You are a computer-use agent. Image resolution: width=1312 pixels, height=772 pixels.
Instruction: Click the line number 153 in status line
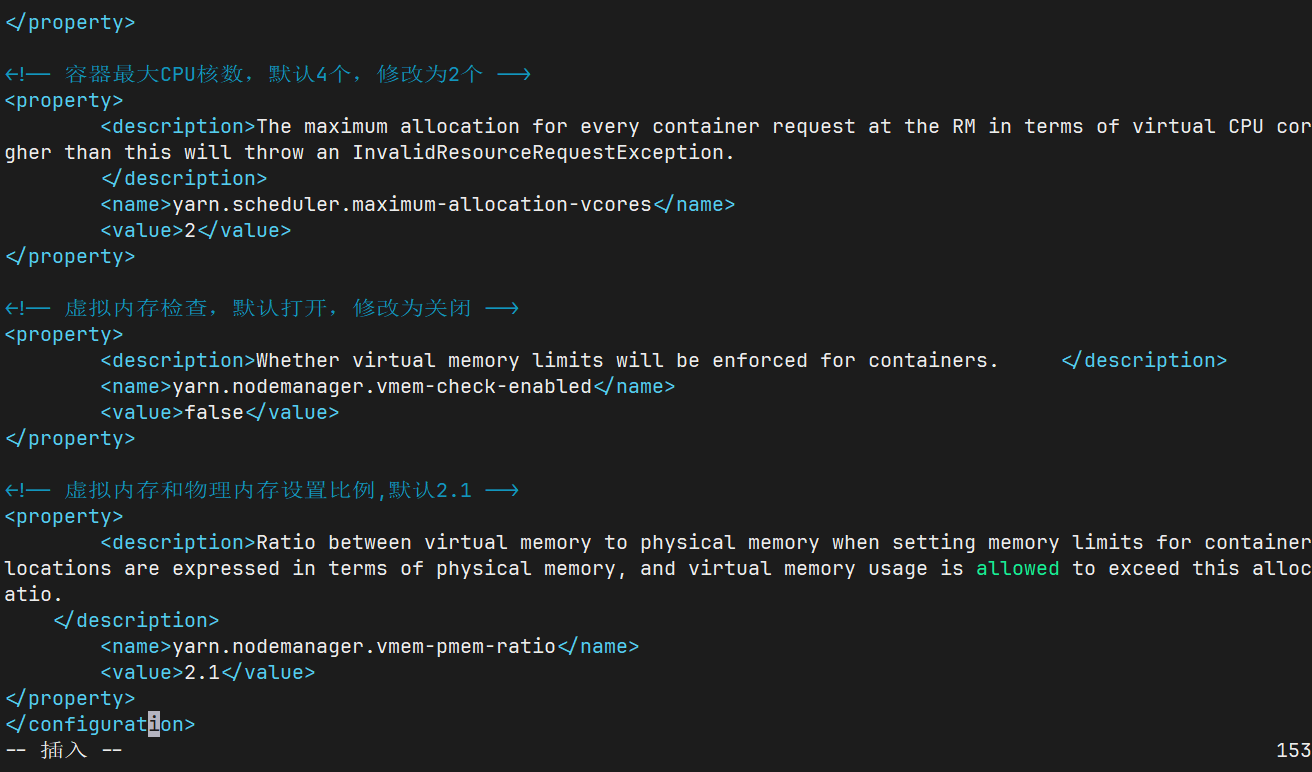(x=1293, y=750)
